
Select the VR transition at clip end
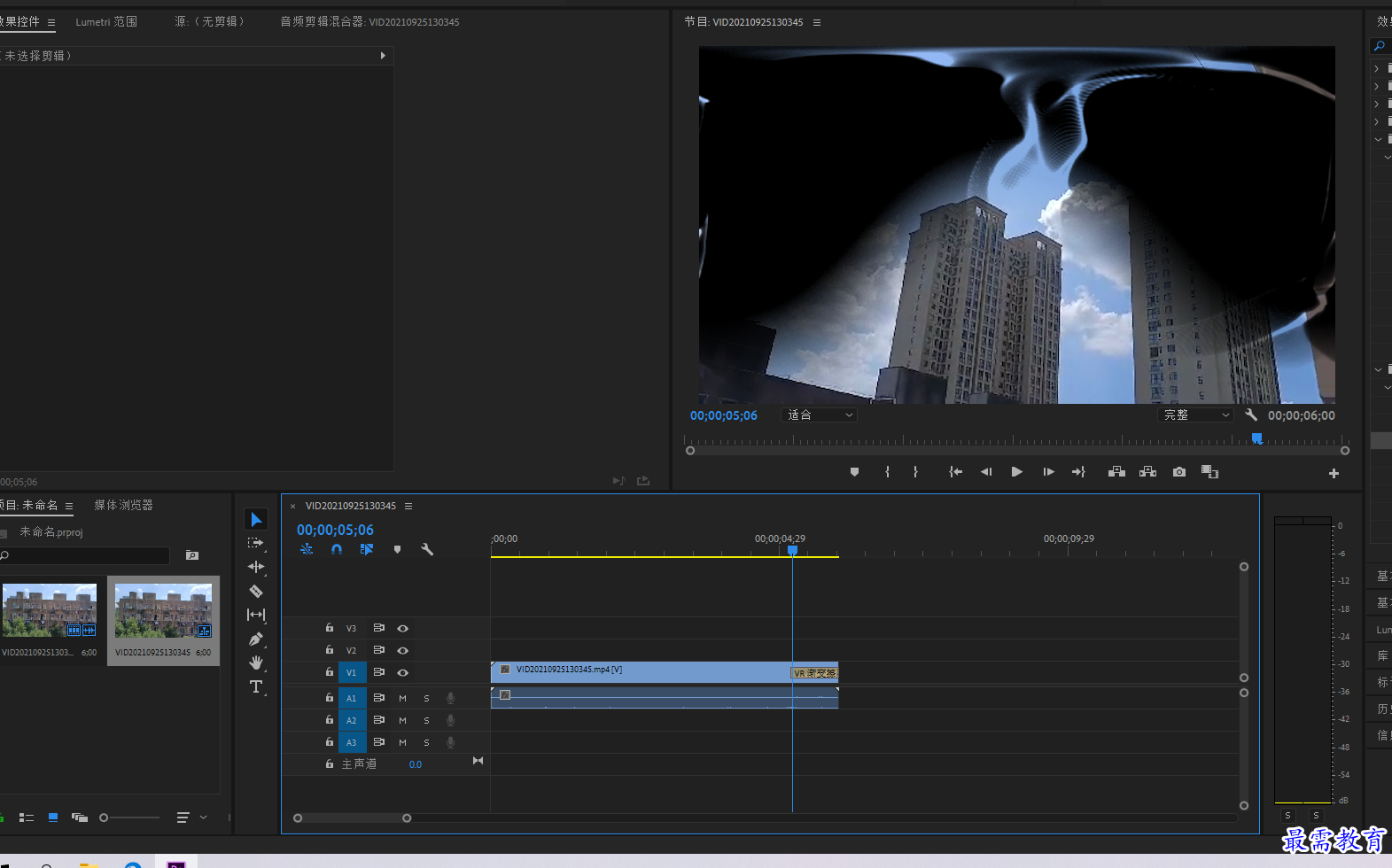coord(814,673)
